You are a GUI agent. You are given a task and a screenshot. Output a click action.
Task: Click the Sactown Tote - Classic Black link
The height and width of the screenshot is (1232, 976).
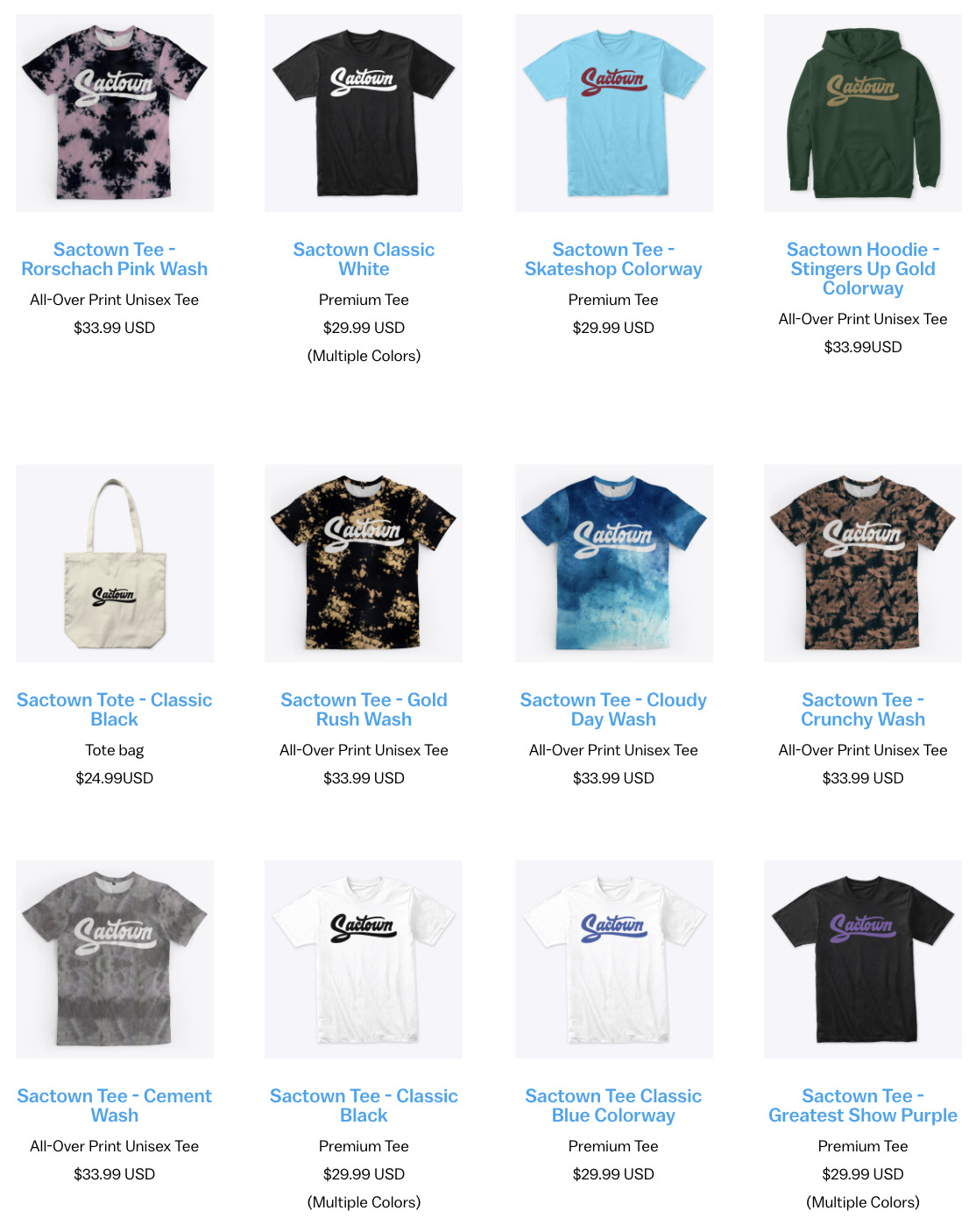tap(115, 710)
